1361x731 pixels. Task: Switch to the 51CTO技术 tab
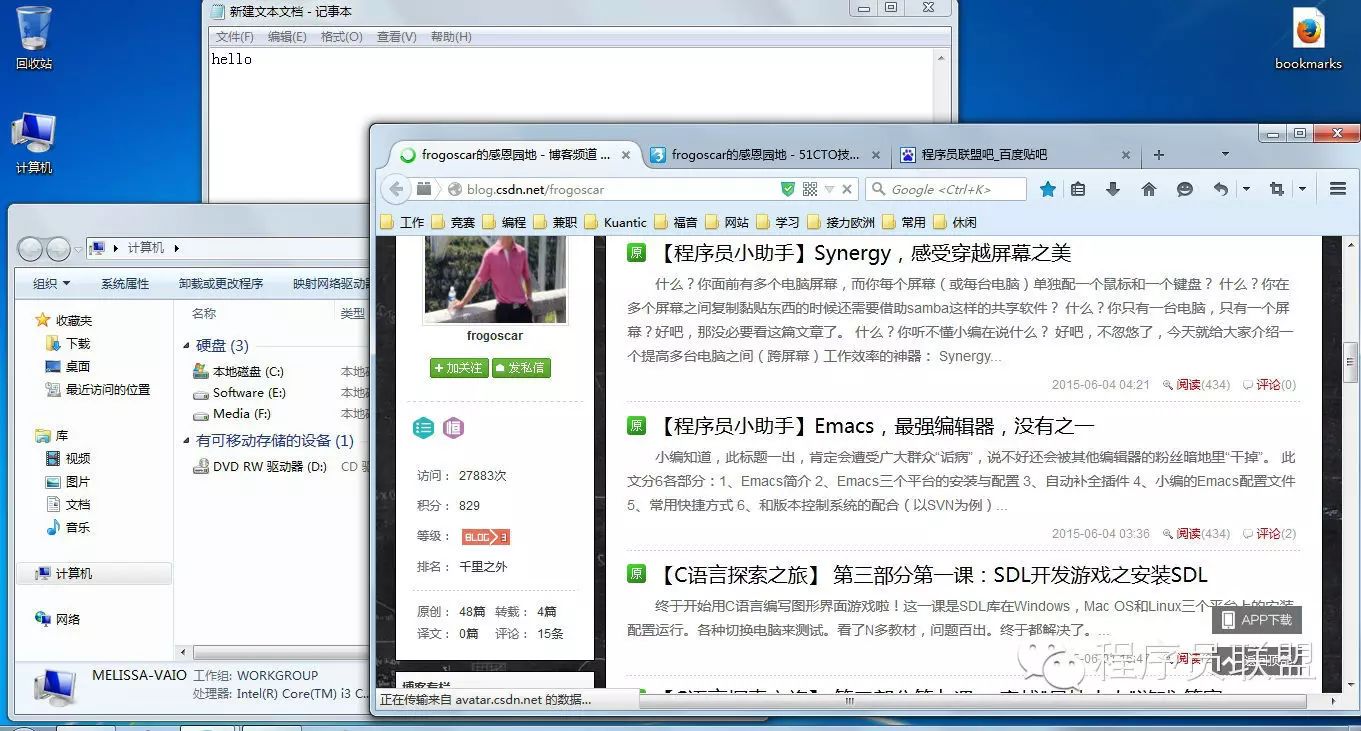[765, 155]
